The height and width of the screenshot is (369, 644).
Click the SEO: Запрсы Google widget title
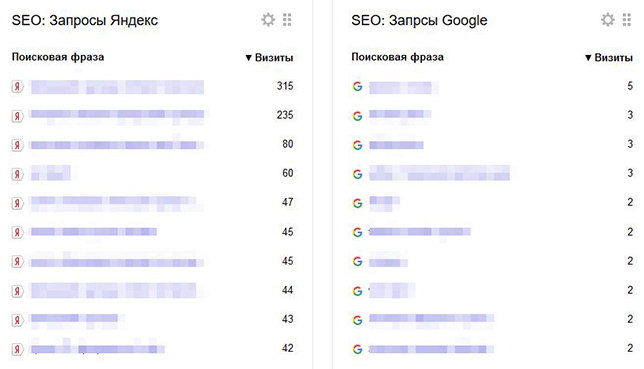pyautogui.click(x=419, y=20)
